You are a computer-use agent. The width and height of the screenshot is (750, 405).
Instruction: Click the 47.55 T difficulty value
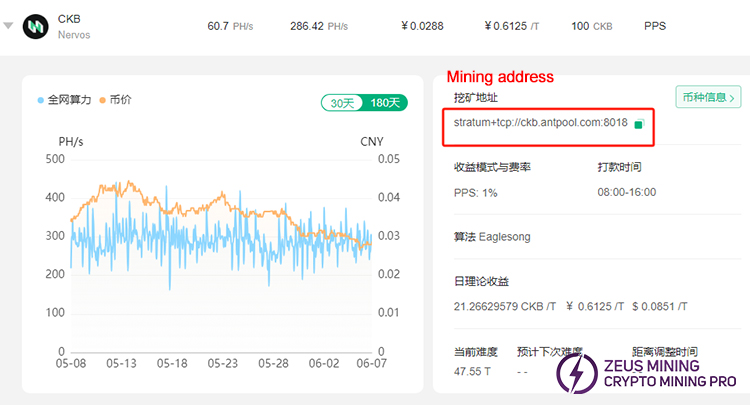click(472, 372)
